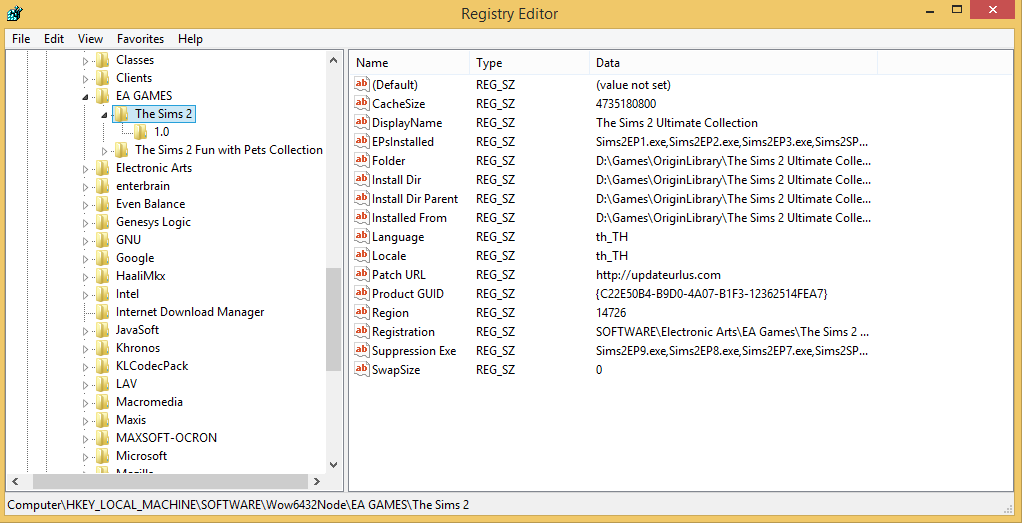Click the folder icon beside Classes
The image size is (1022, 523).
pos(103,60)
